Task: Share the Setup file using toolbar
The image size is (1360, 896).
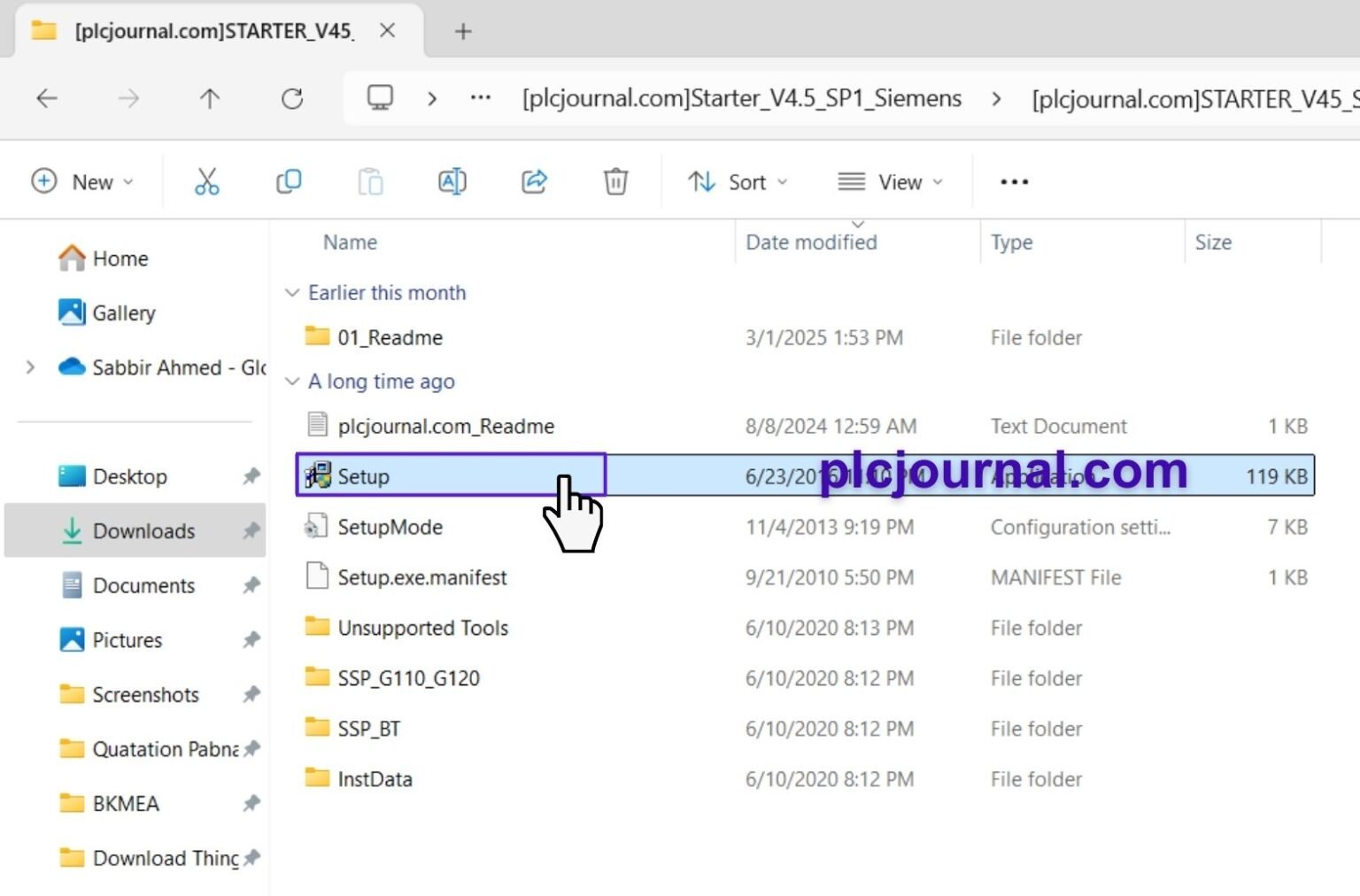Action: point(534,182)
